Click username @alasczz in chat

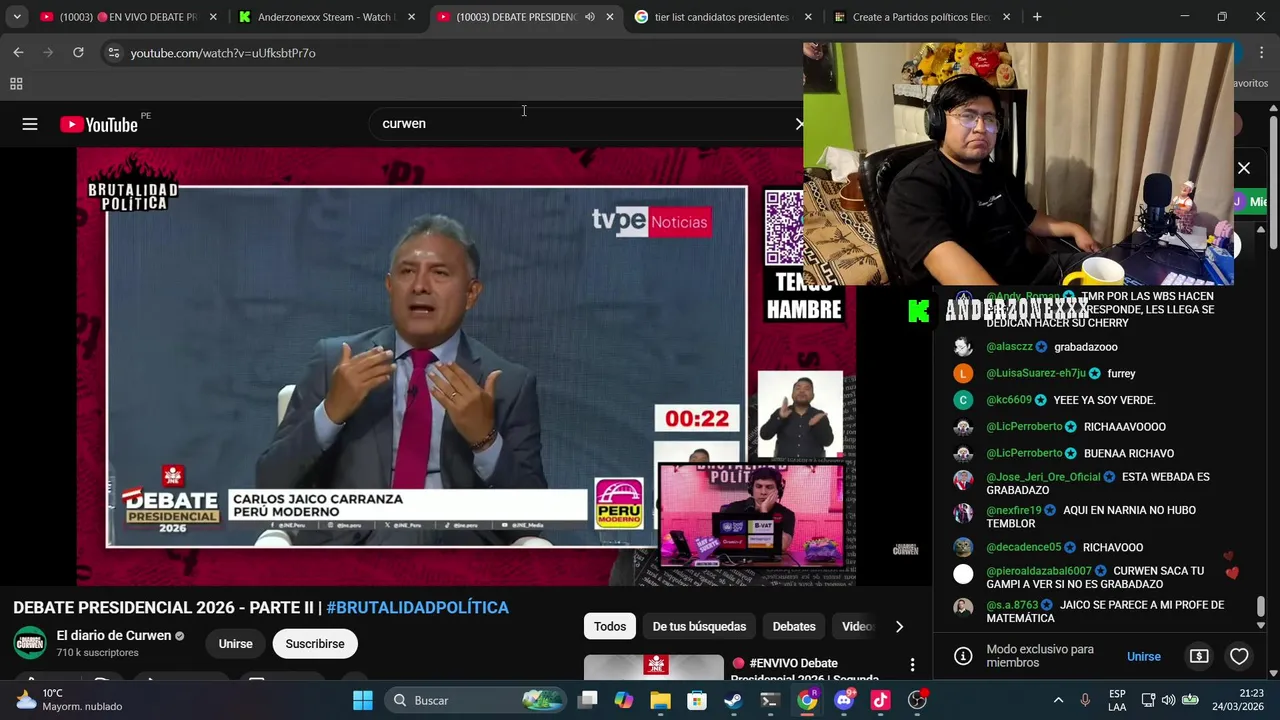(x=1009, y=347)
